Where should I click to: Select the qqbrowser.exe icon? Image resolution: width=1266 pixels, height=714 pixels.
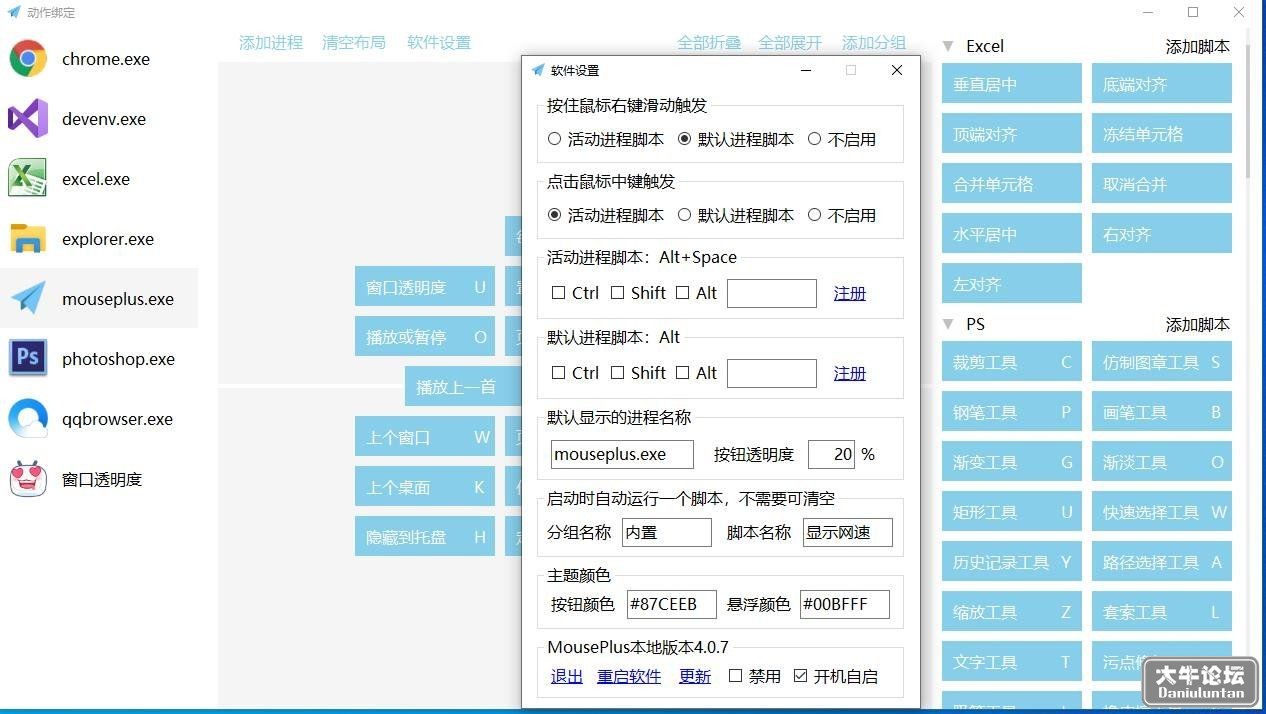[28, 419]
